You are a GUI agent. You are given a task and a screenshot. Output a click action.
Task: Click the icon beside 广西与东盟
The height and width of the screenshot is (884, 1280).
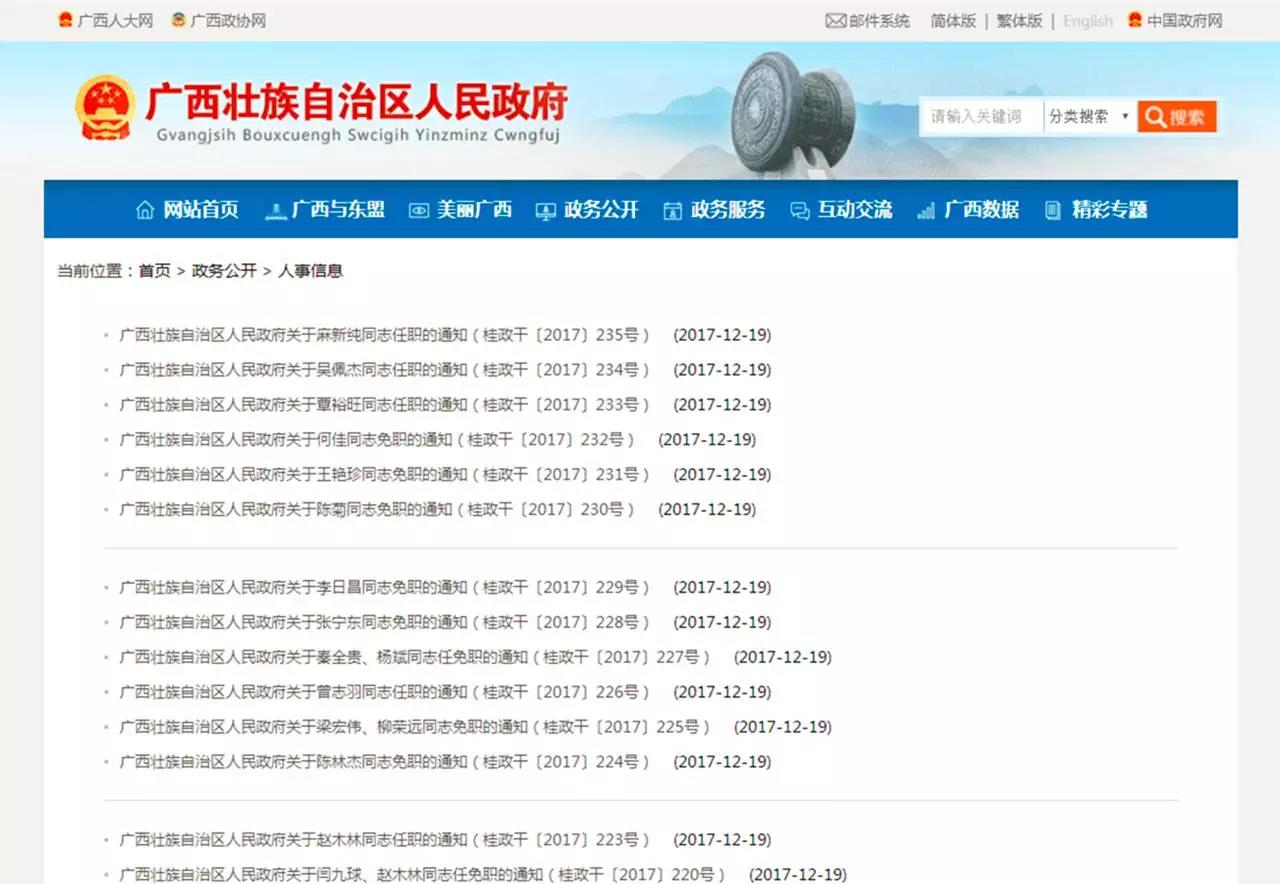(275, 210)
